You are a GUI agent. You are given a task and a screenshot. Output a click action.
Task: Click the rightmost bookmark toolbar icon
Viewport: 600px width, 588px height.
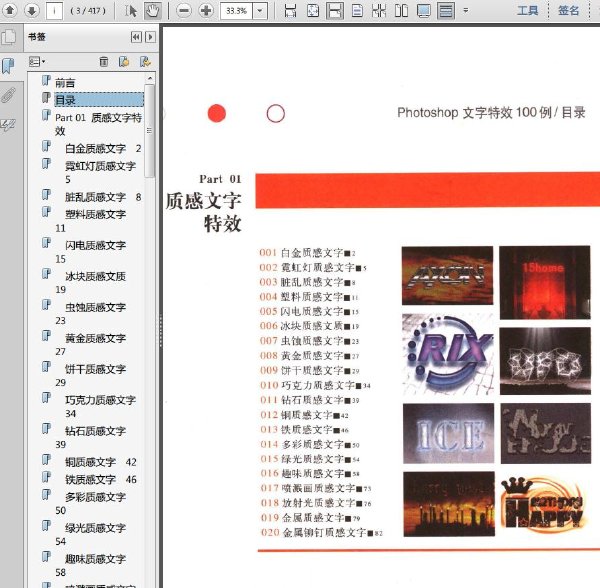(145, 62)
